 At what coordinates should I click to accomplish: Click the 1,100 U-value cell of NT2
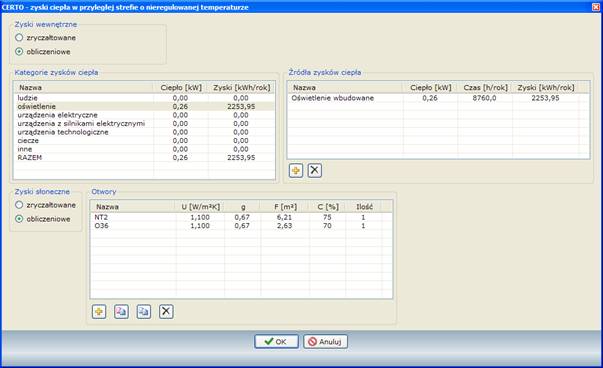coord(200,217)
